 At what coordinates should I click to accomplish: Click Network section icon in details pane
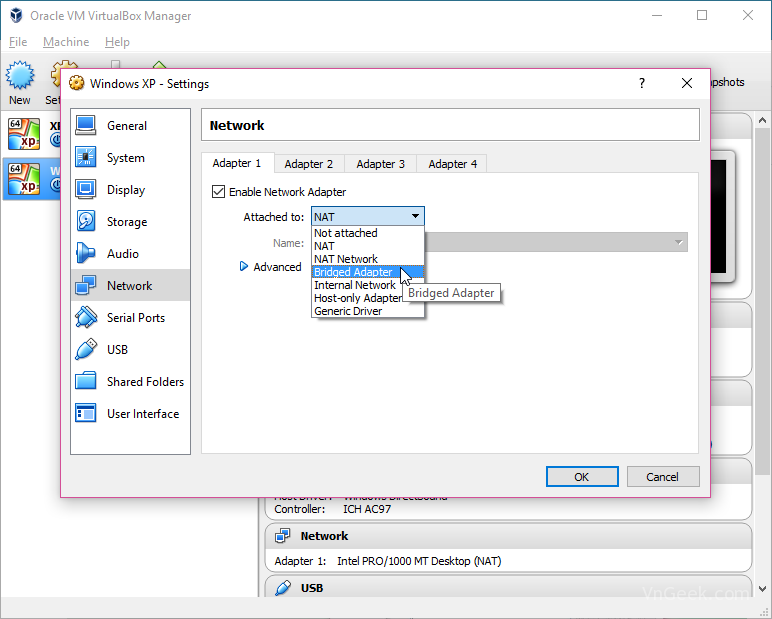(283, 536)
